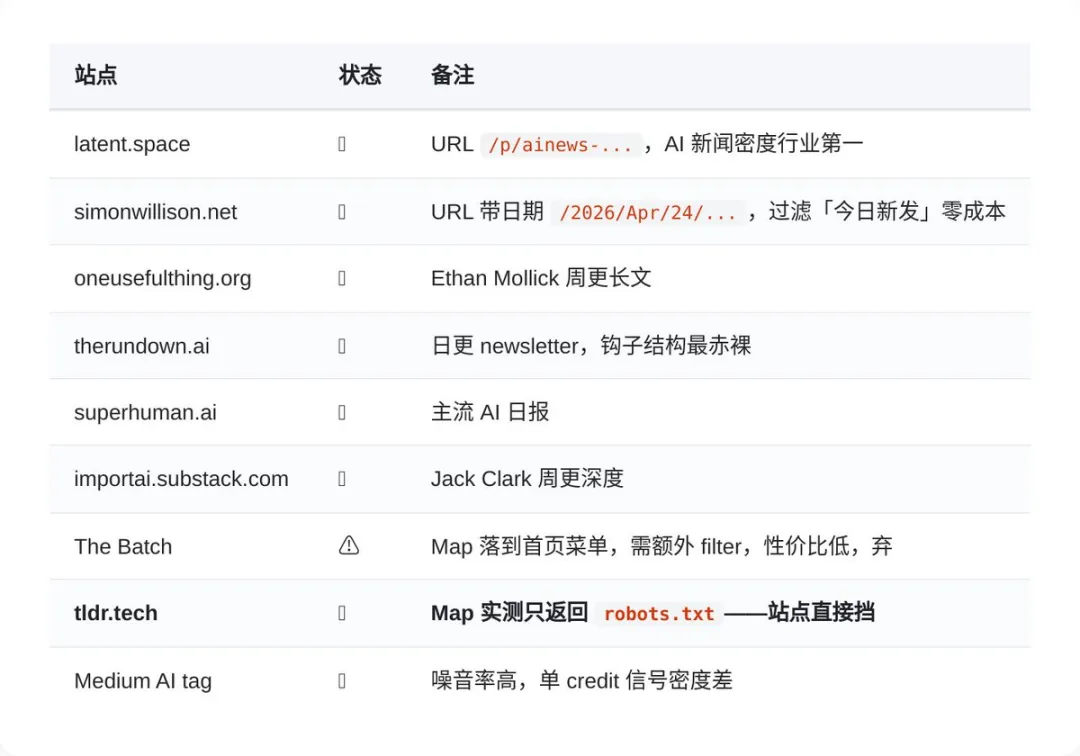
Task: Click the status icon beside simonwillison.net
Action: tap(342, 211)
